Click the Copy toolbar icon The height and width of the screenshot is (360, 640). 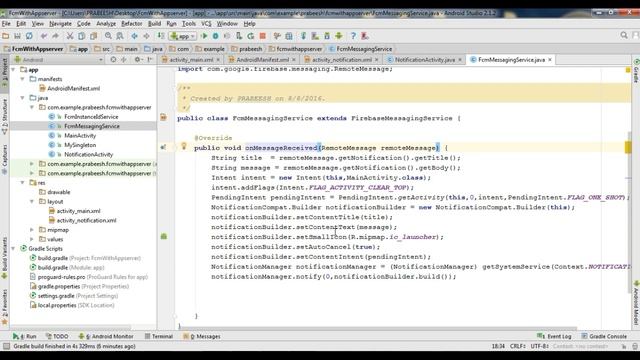coord(82,36)
